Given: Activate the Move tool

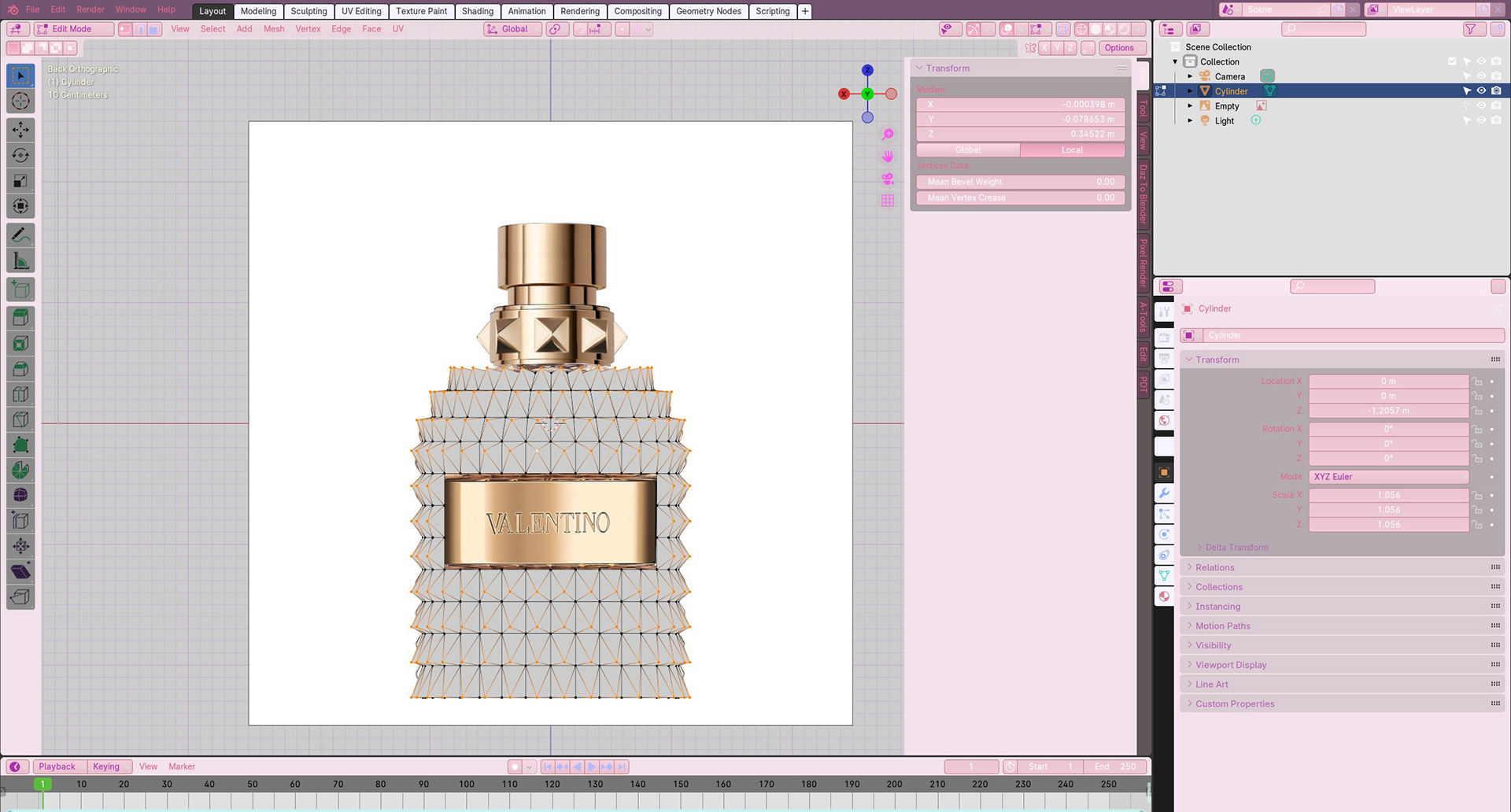Looking at the screenshot, I should [x=20, y=130].
